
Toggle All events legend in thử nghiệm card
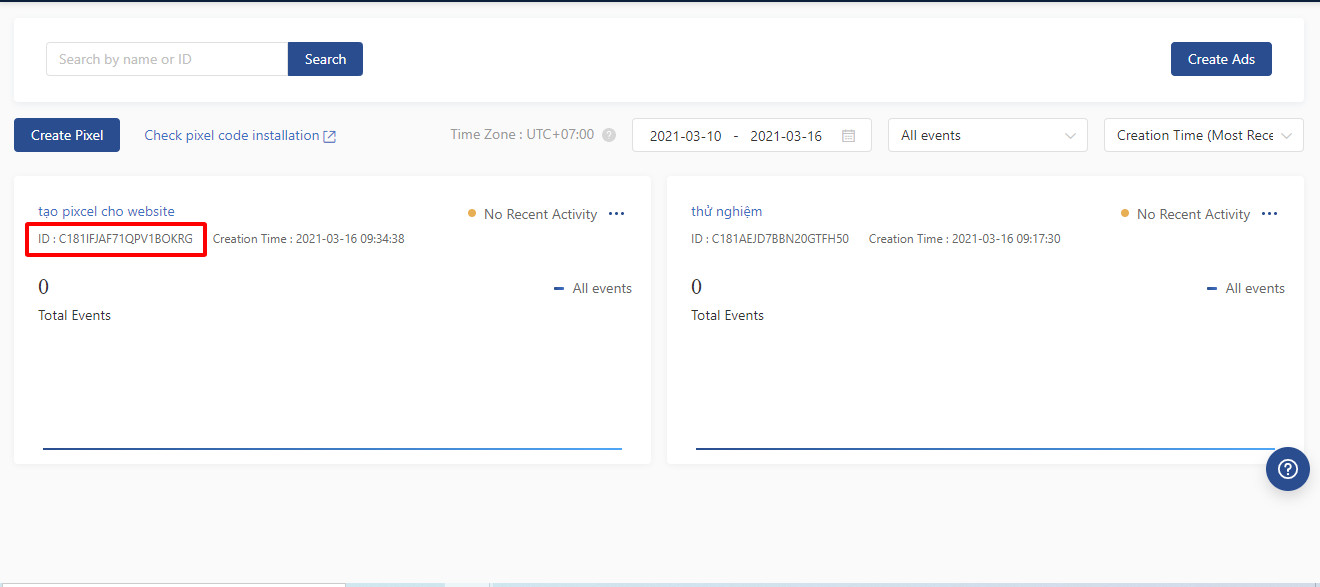click(x=1246, y=288)
